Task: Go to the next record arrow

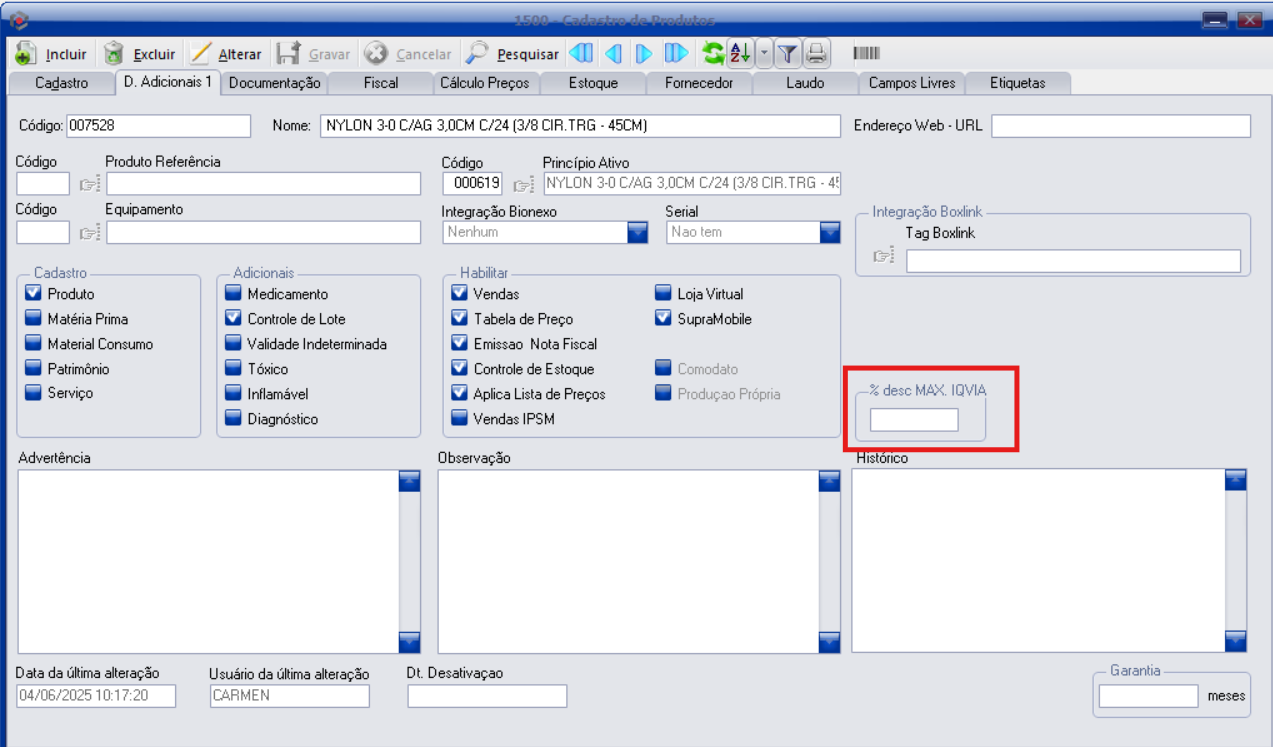Action: pyautogui.click(x=644, y=54)
